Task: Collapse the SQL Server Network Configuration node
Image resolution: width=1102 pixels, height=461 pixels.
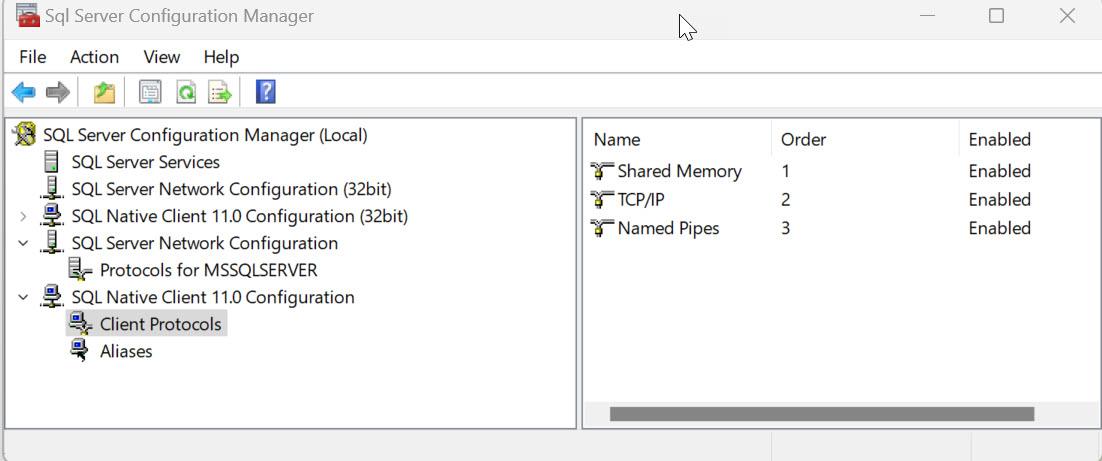Action: pos(23,243)
